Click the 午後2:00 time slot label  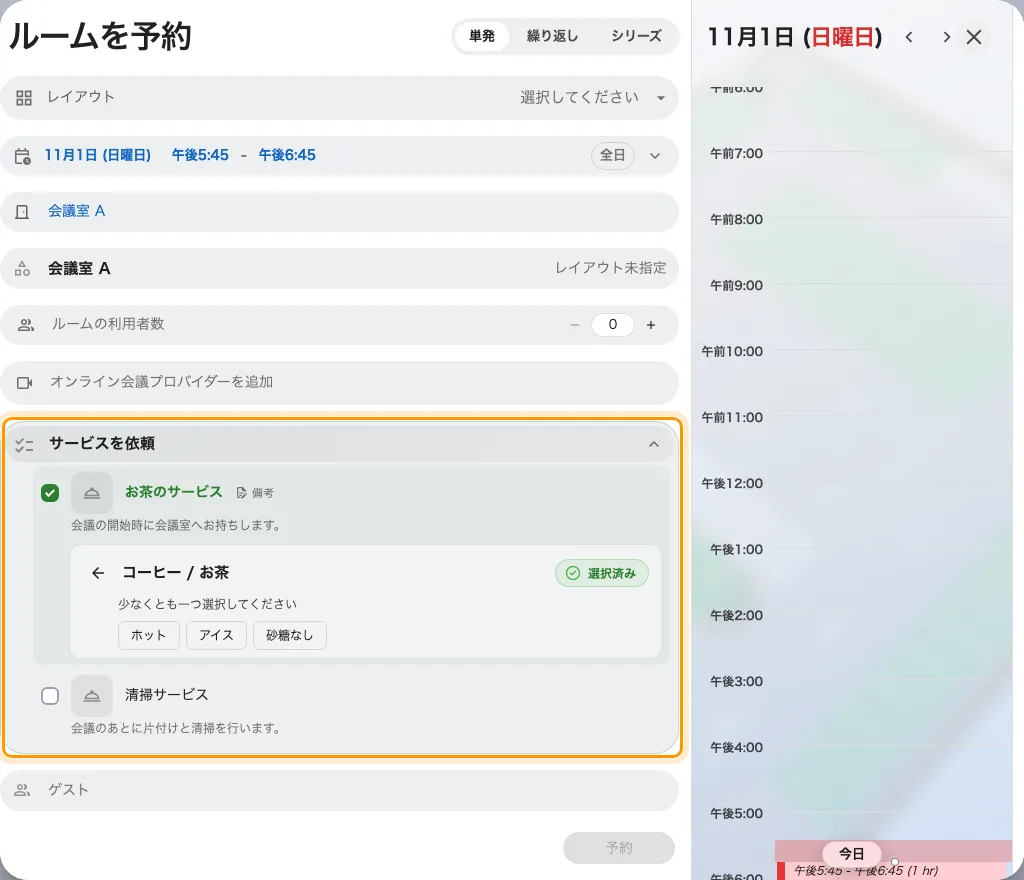pyautogui.click(x=737, y=616)
